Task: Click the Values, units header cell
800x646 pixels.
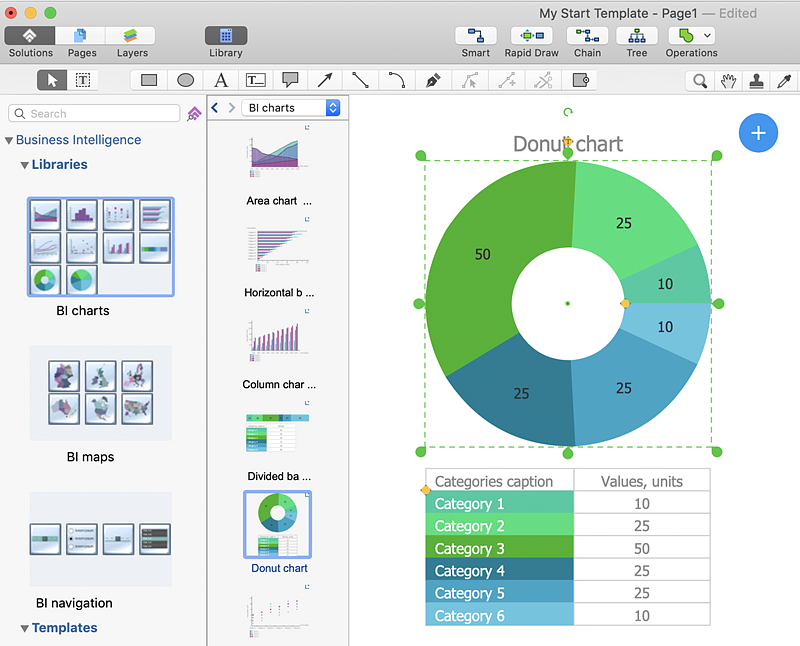Action: click(x=642, y=481)
